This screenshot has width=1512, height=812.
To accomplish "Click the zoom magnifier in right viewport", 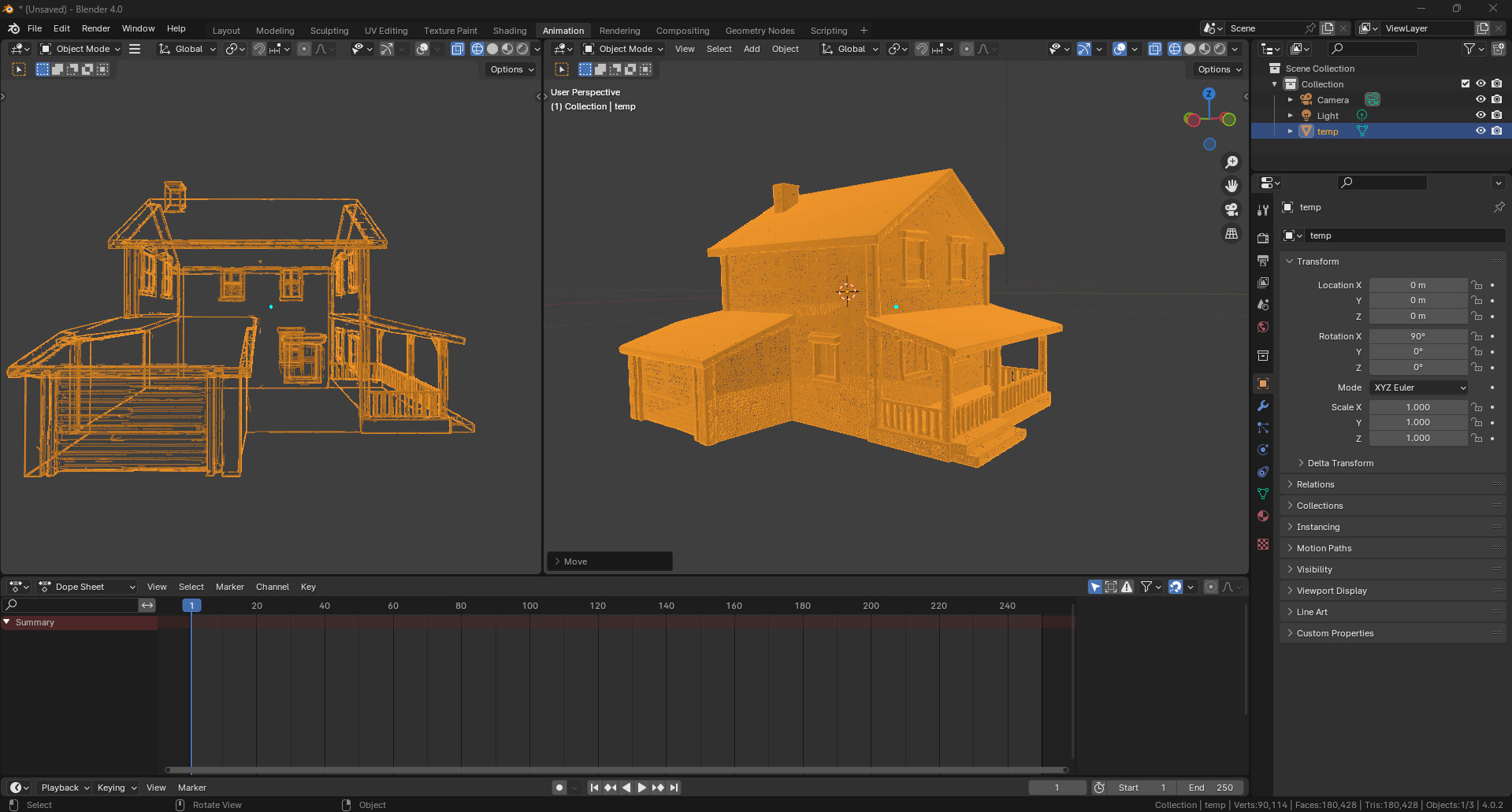I will [x=1232, y=162].
